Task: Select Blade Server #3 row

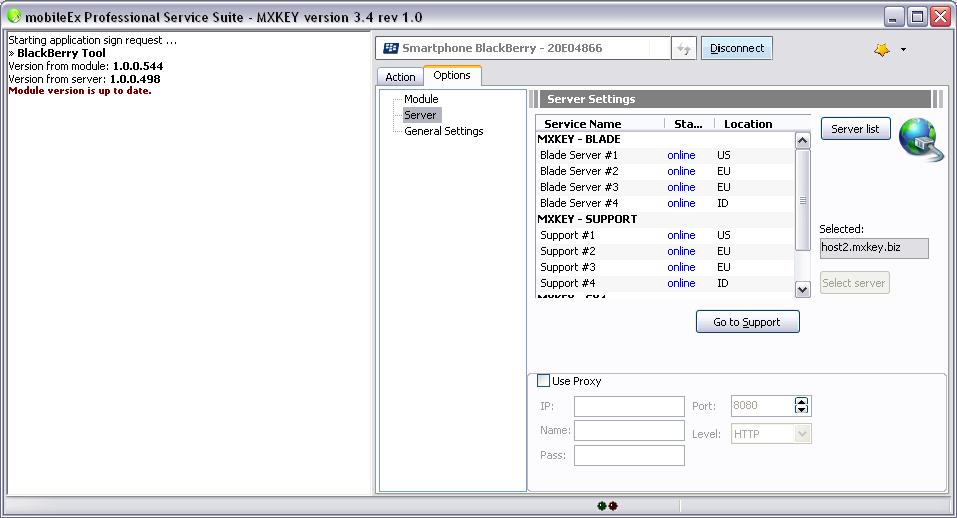Action: (665, 187)
